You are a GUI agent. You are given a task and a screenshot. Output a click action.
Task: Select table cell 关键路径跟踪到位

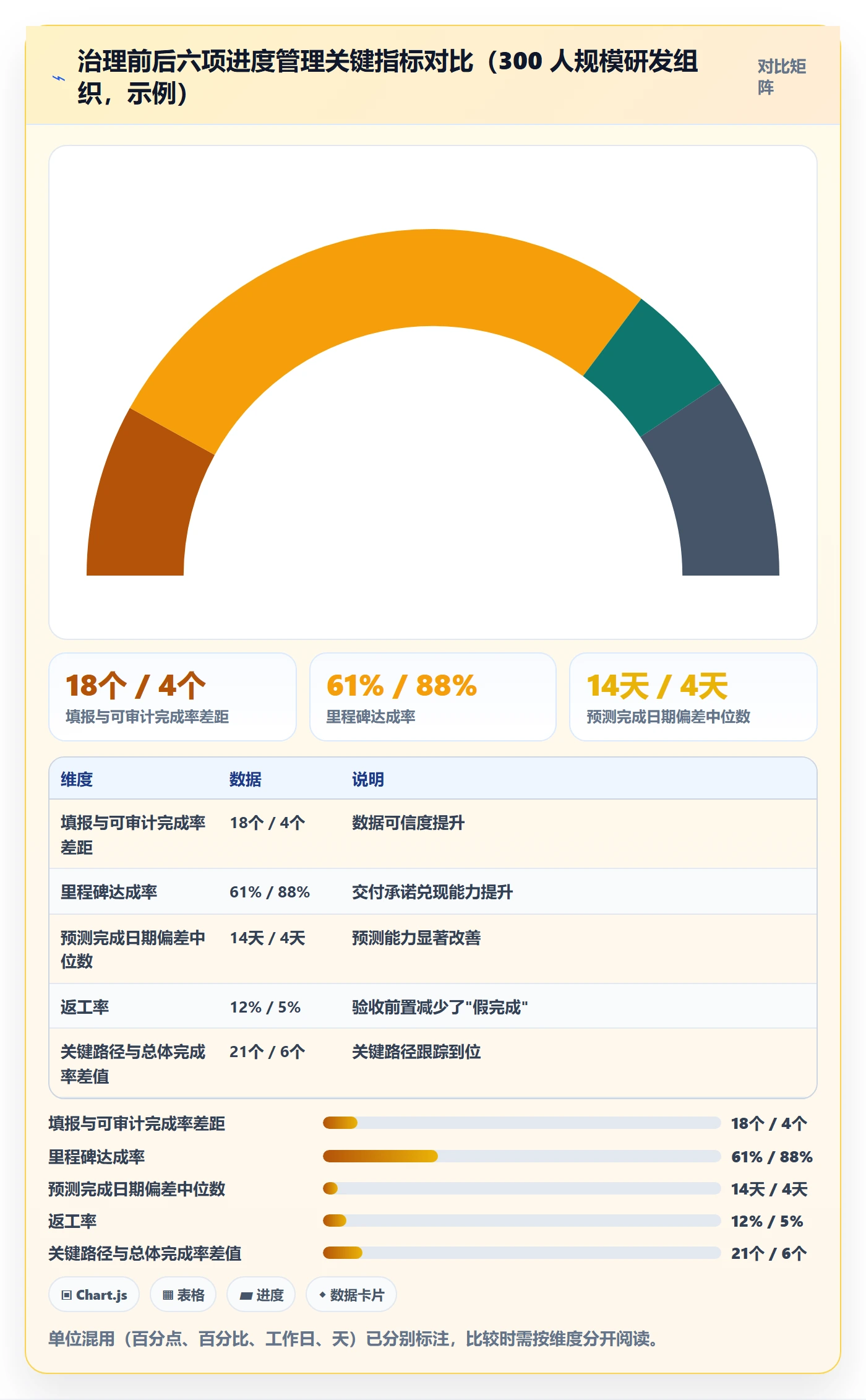tap(416, 1052)
